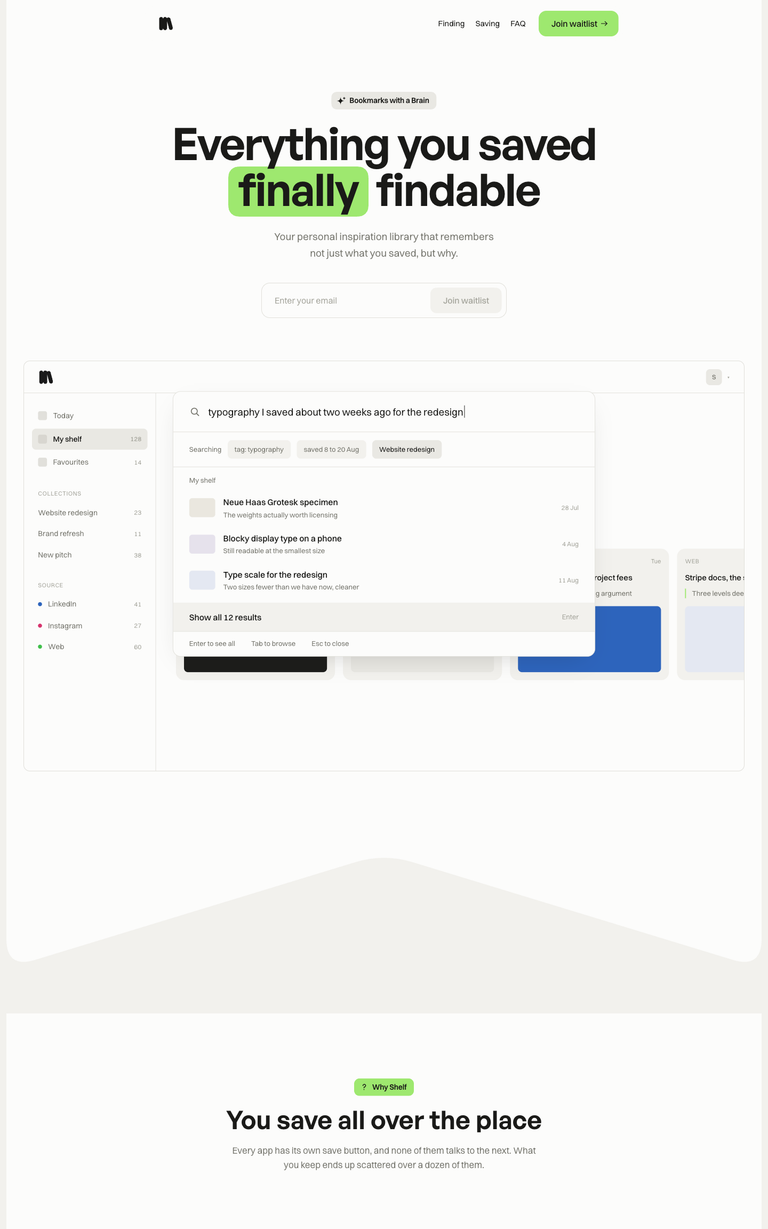Click the Today sidebar icon
The height and width of the screenshot is (1229, 768).
coord(42,415)
